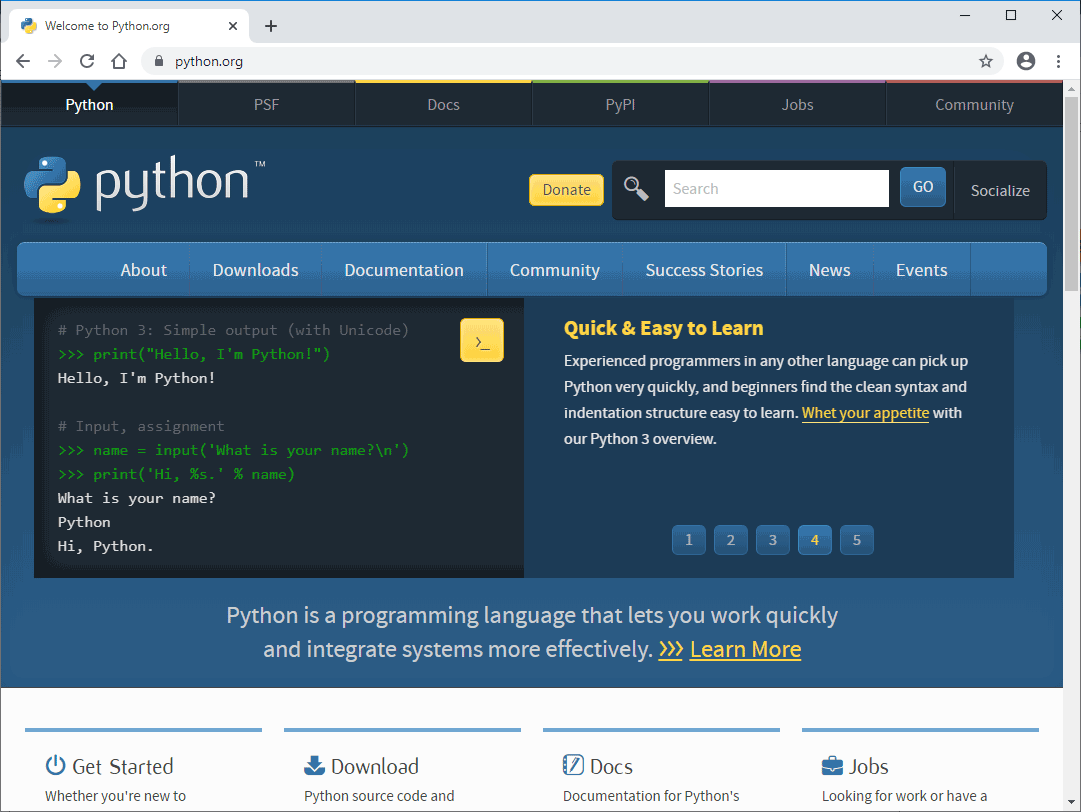Bookmark this page with the star icon
The width and height of the screenshot is (1081, 812).
[986, 61]
